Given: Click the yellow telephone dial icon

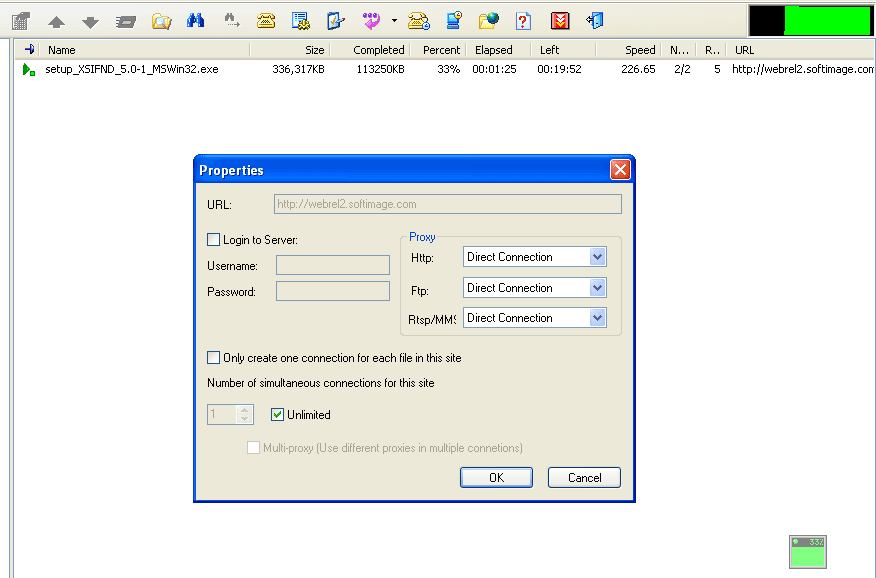Looking at the screenshot, I should 266,21.
